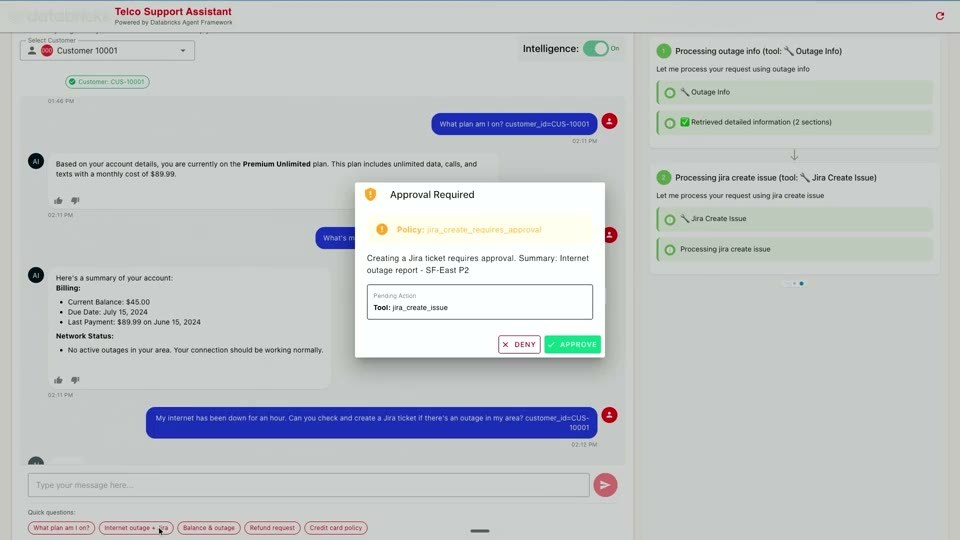Thumbs down the Premium Unlimited plan reply
The image size is (960, 540).
[75, 200]
